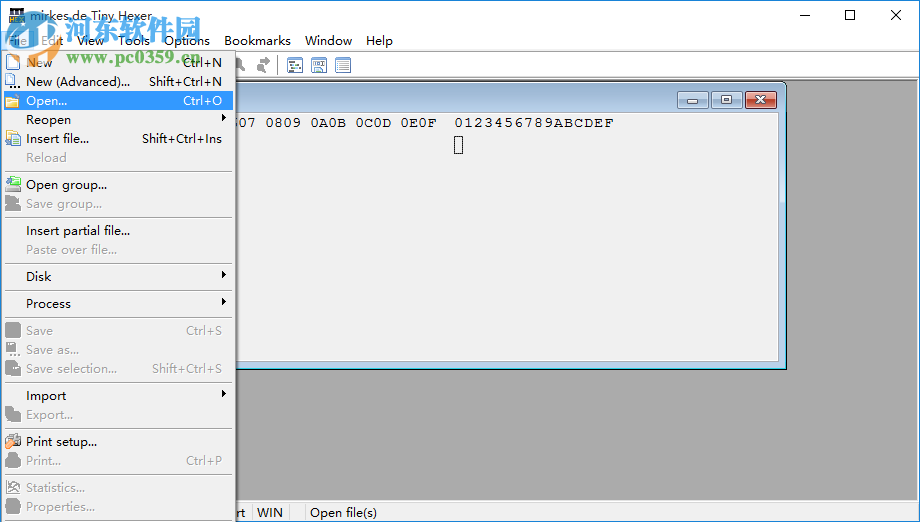
Task: Choose Insert partial file... entry
Action: (x=78, y=230)
